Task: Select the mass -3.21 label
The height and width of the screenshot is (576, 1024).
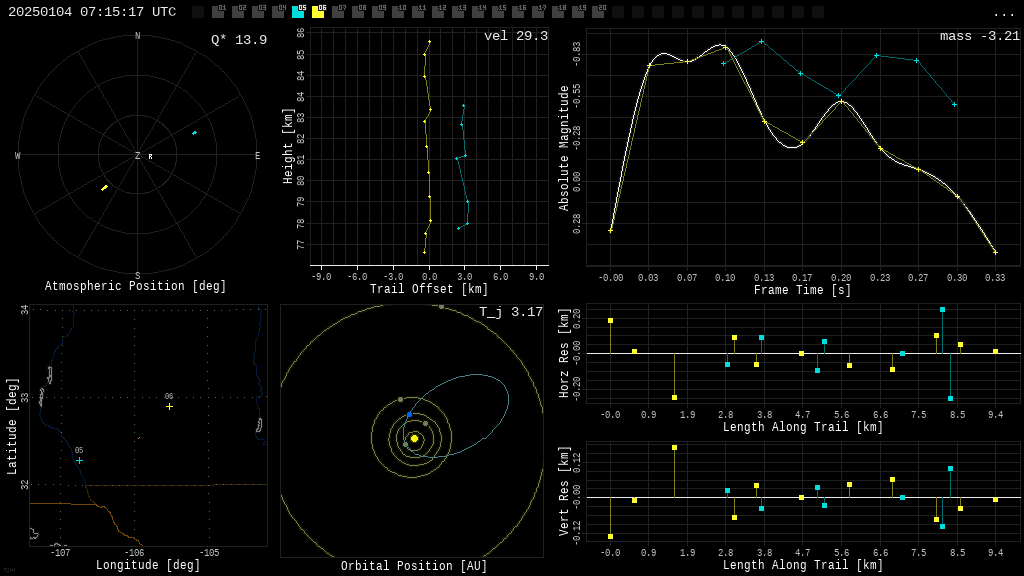Action: tap(979, 36)
